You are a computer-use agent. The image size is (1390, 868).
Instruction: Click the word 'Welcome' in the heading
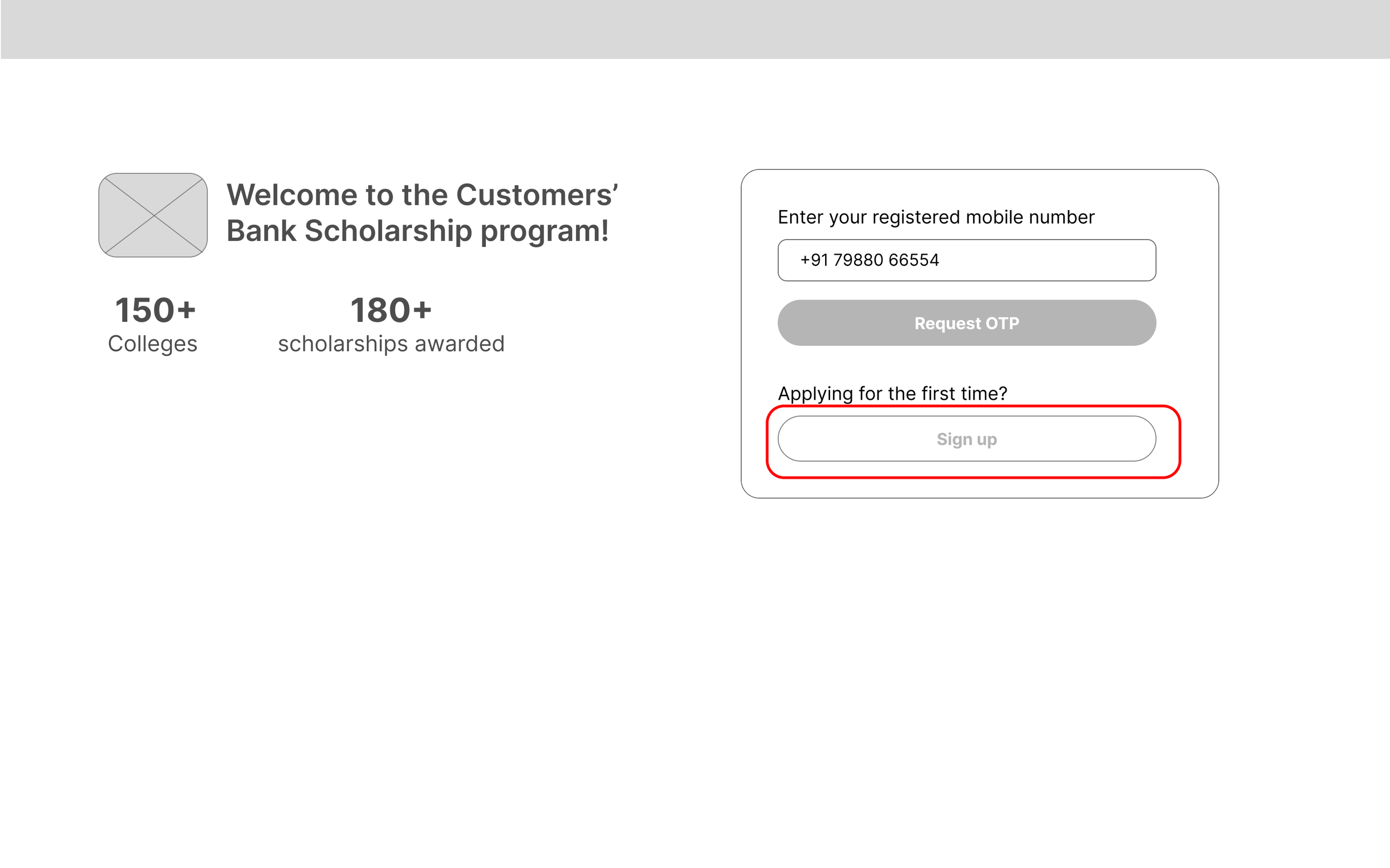point(292,195)
